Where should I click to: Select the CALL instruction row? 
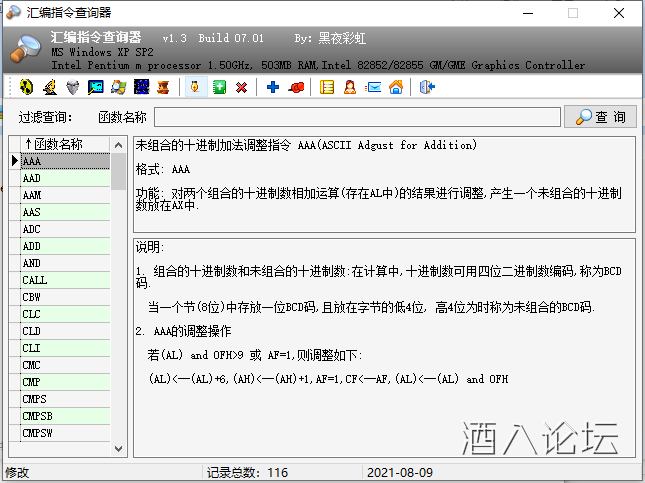pos(65,280)
